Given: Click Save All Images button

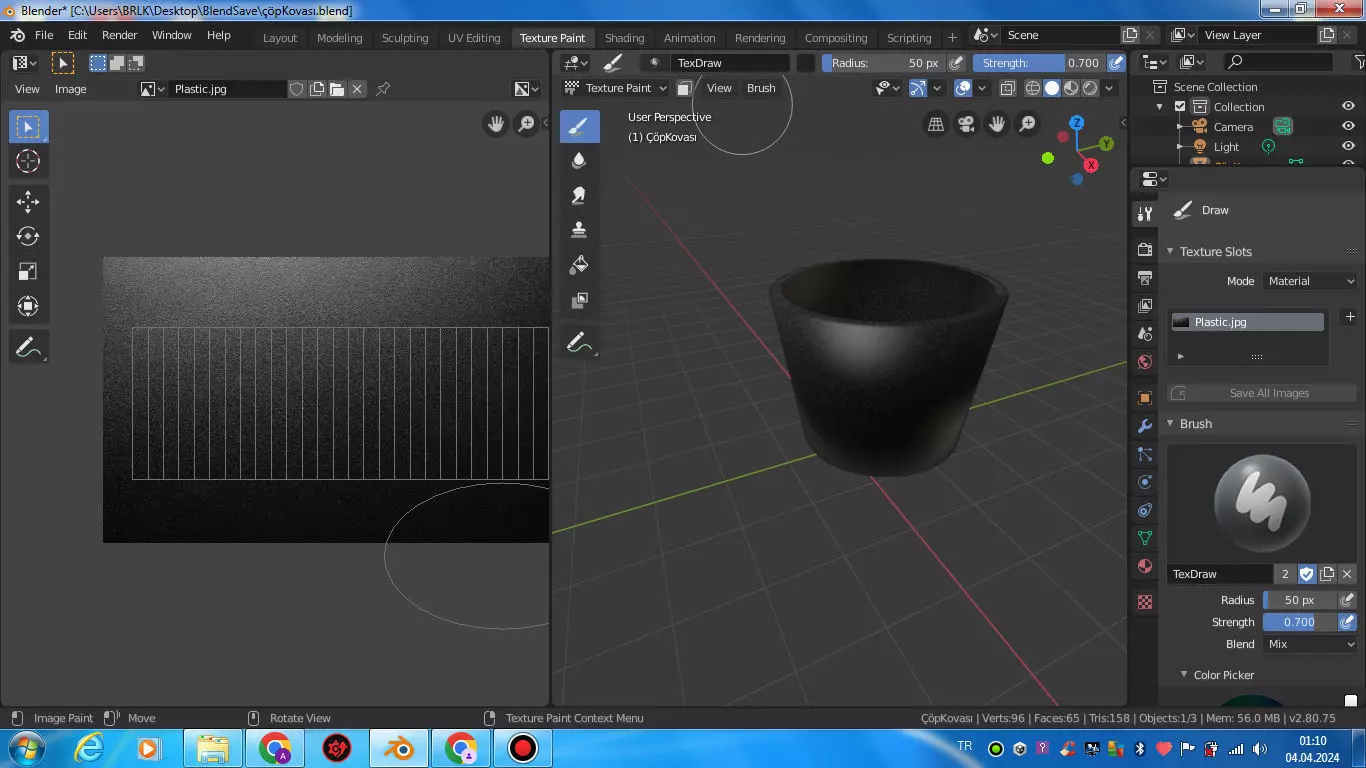Looking at the screenshot, I should pos(1262,393).
